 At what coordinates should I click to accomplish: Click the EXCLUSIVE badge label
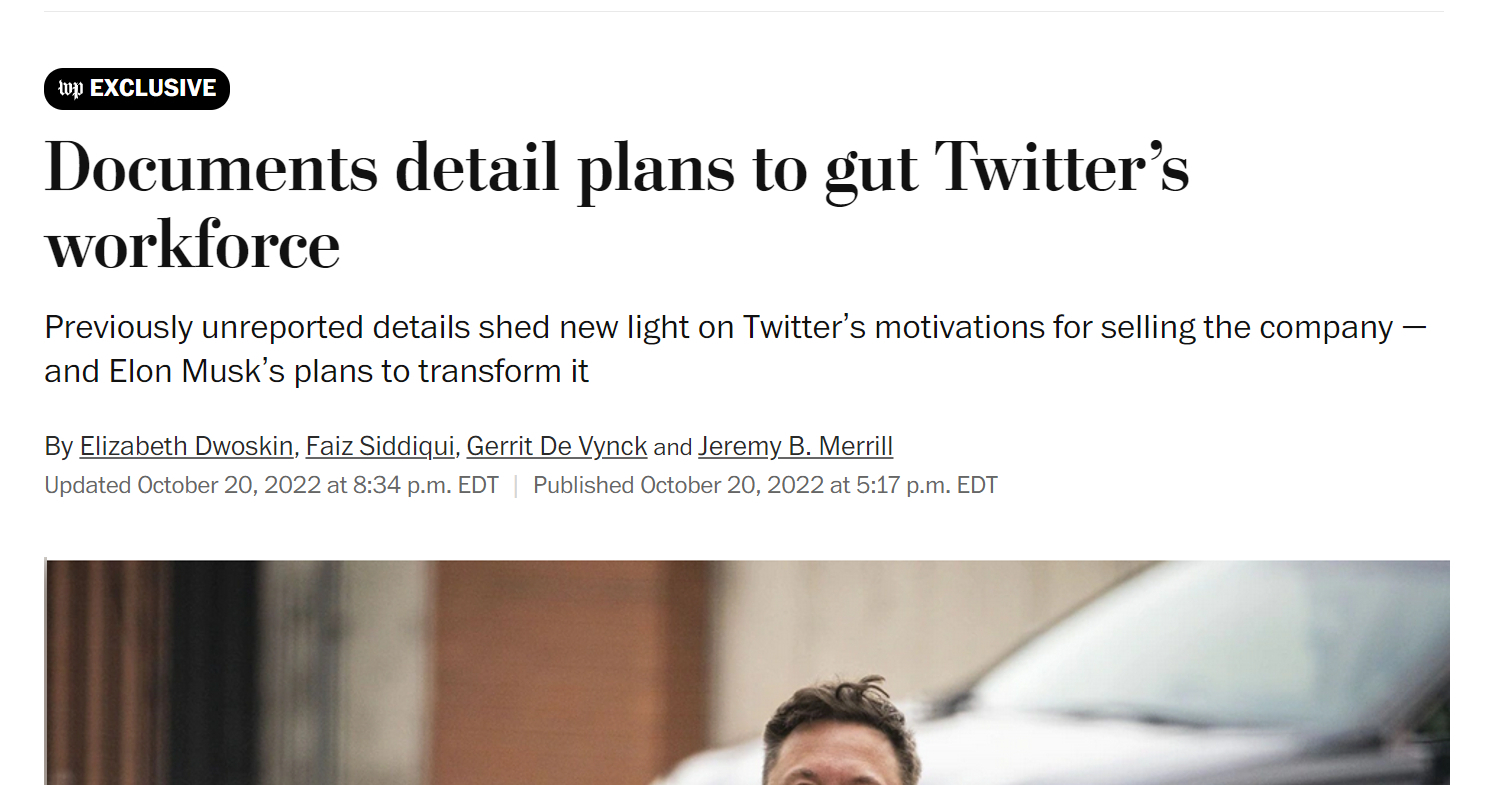pyautogui.click(x=152, y=89)
